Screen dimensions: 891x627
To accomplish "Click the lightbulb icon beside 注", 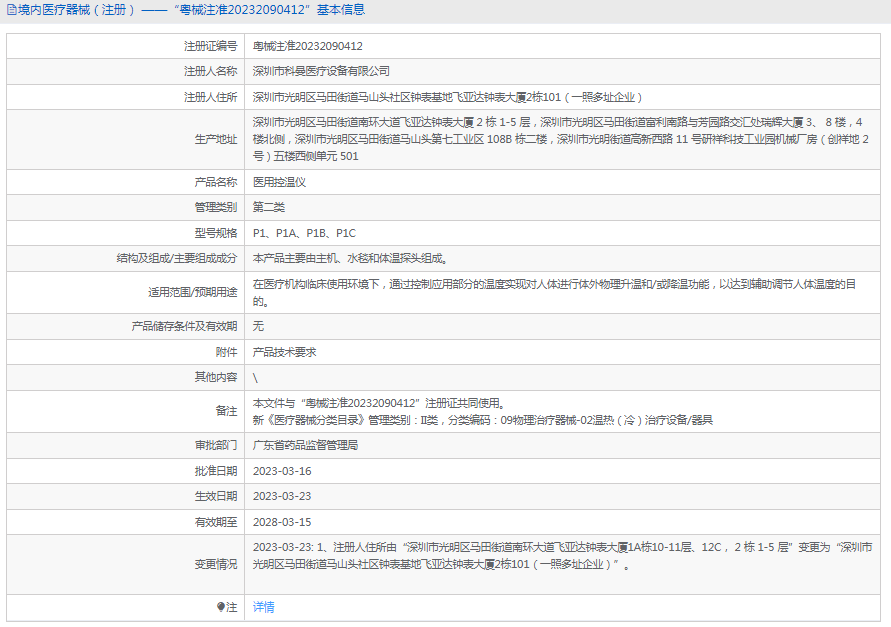I will point(220,607).
